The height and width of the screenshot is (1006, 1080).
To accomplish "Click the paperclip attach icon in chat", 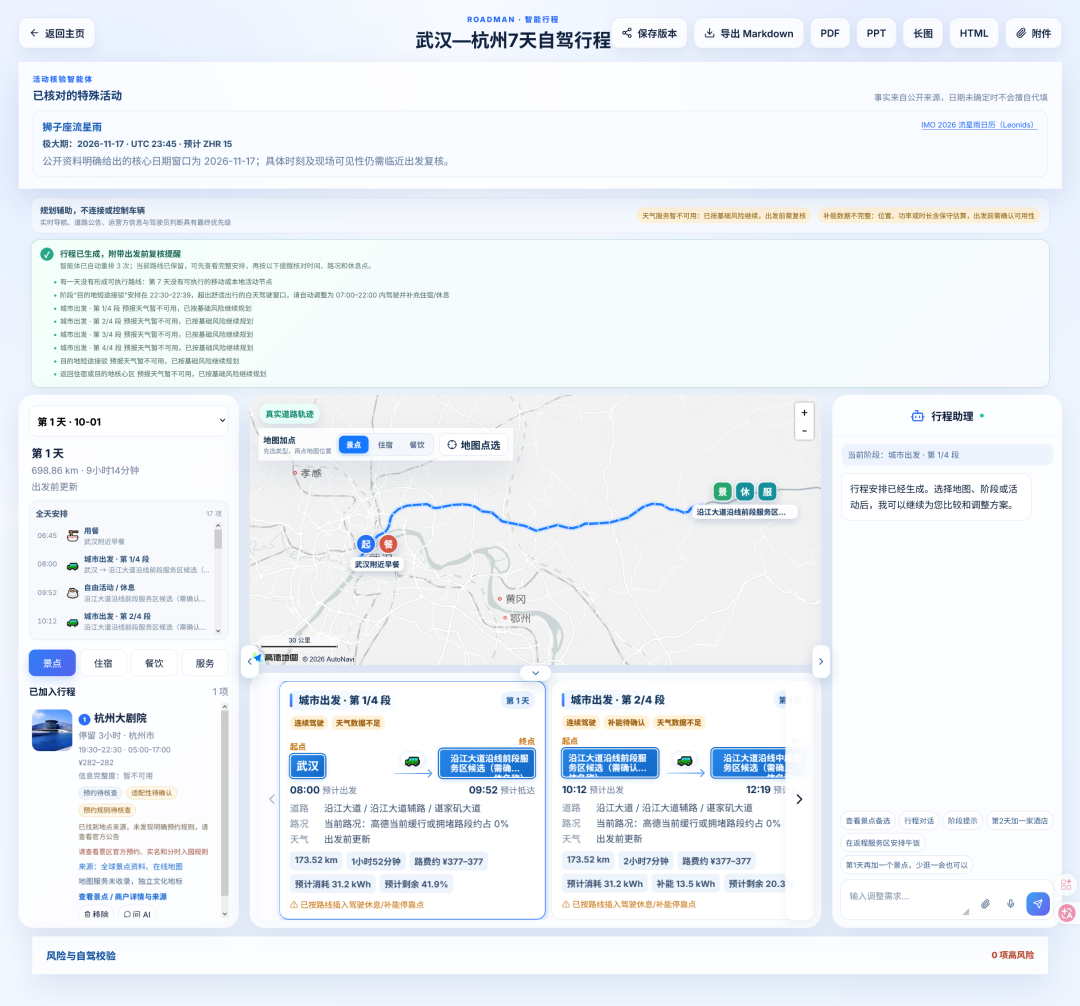I will click(x=986, y=903).
